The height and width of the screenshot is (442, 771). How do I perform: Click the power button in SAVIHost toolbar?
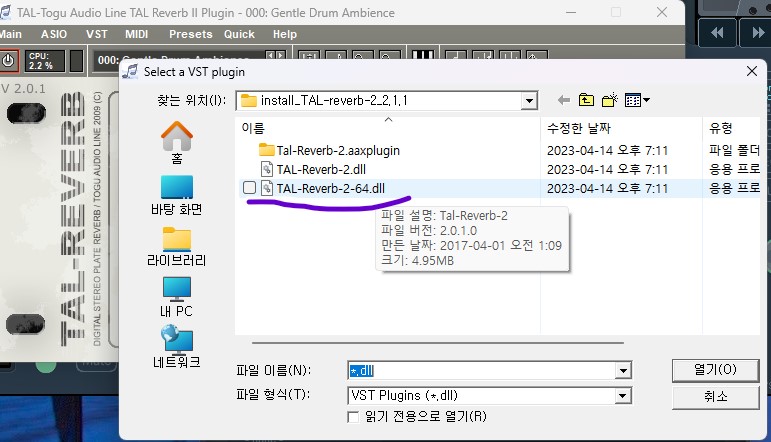click(x=8, y=61)
